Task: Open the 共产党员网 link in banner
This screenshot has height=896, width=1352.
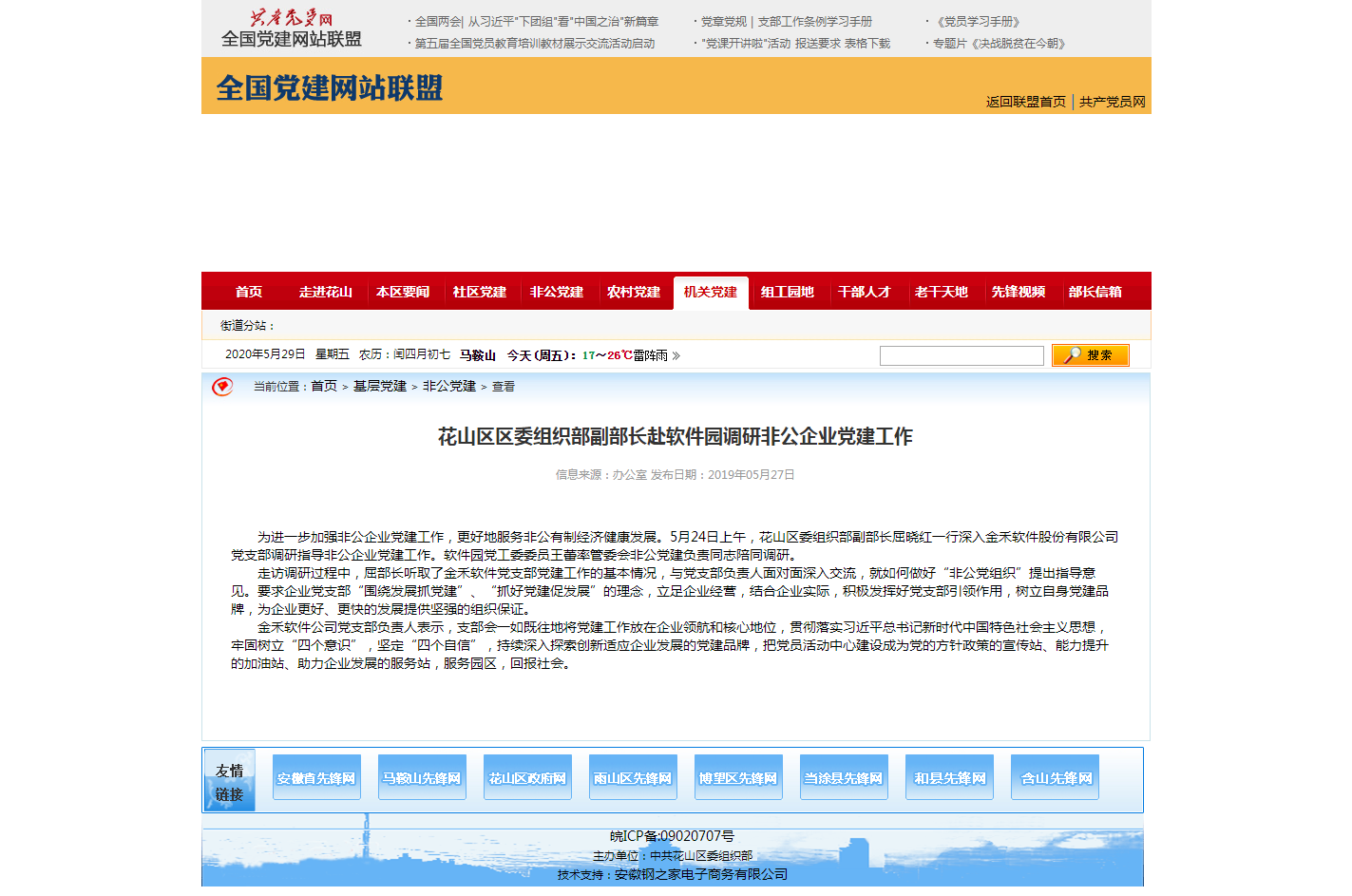Action: click(1112, 103)
